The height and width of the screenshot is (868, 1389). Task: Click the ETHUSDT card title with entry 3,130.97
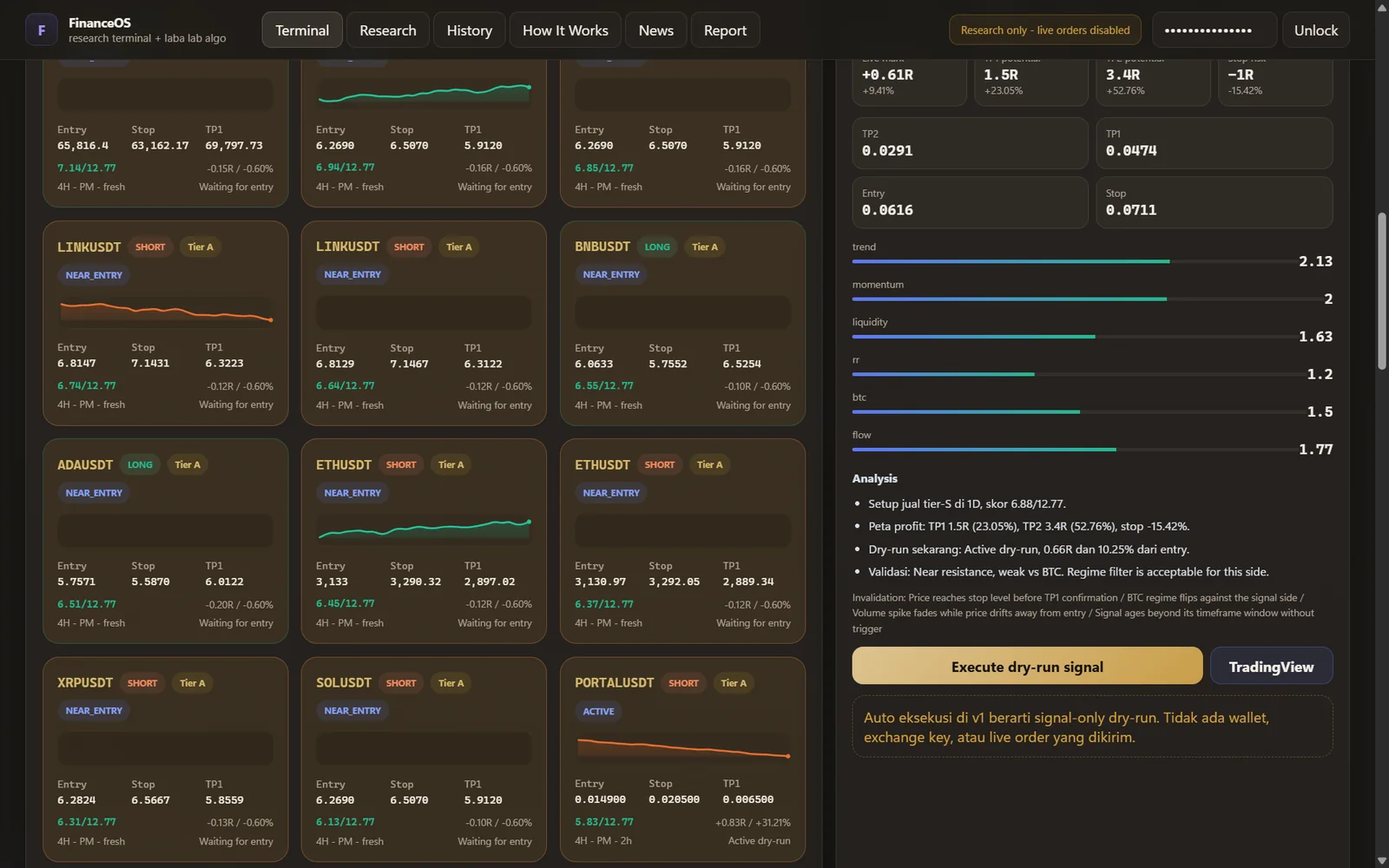(602, 465)
